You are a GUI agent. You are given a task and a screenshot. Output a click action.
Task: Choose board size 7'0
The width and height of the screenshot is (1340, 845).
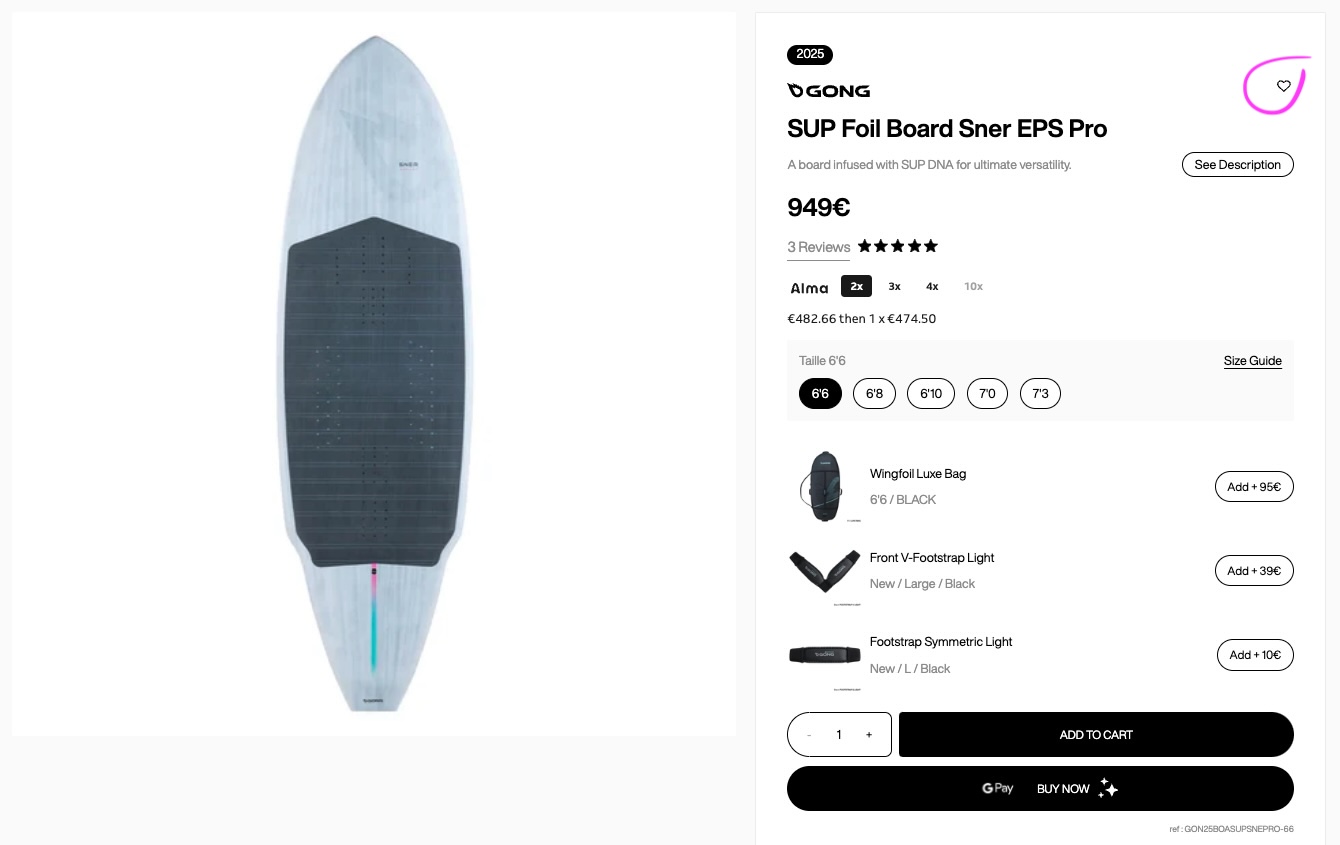pyautogui.click(x=987, y=393)
